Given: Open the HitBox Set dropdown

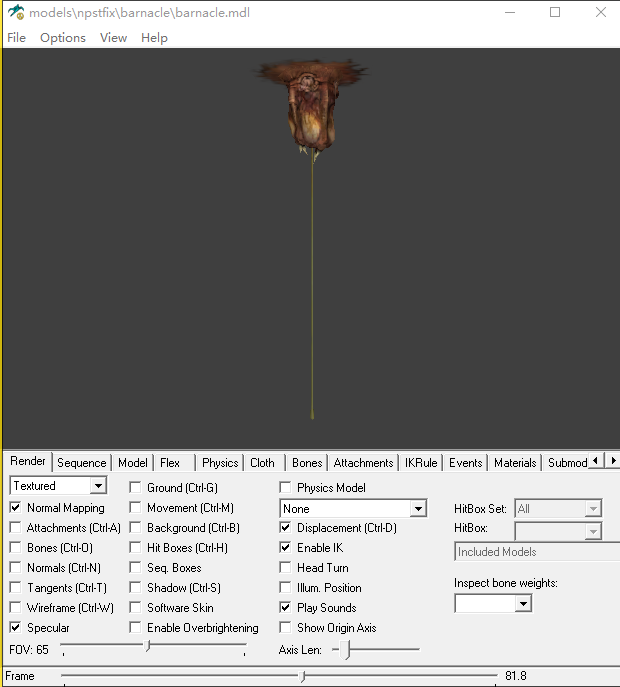Looking at the screenshot, I should pos(558,508).
